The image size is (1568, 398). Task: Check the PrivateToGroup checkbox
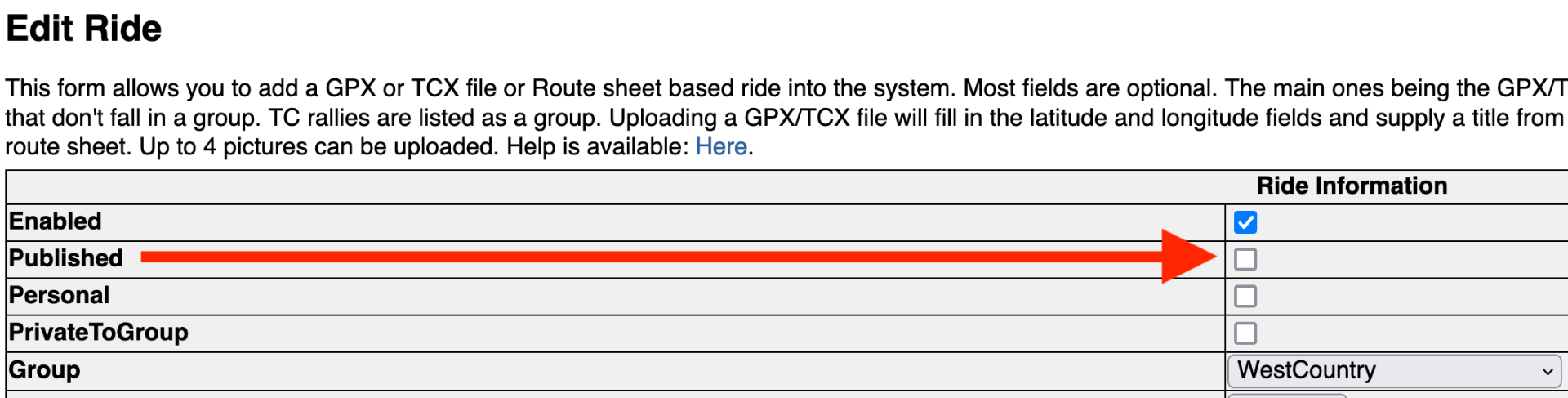[1245, 333]
